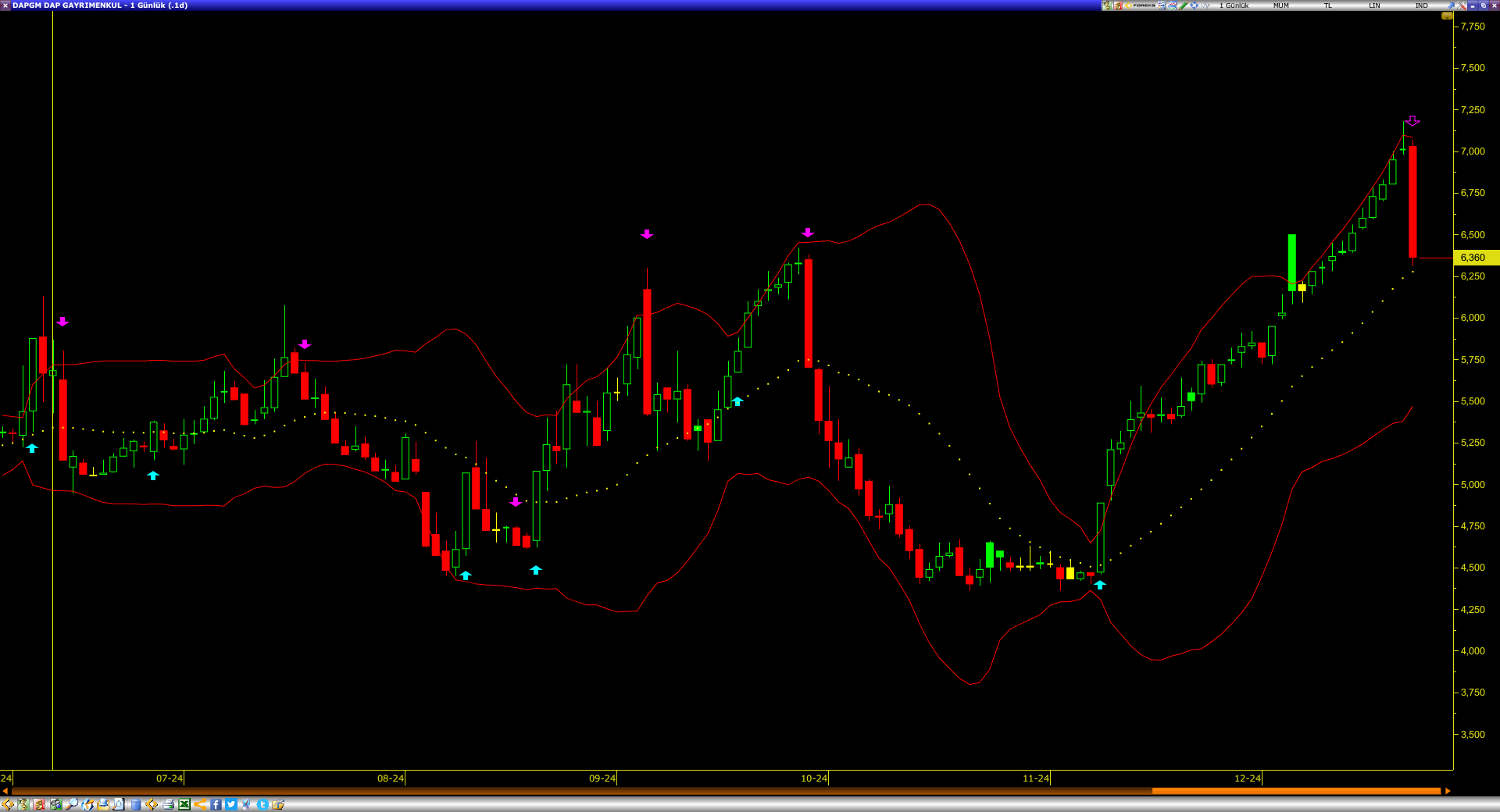
Task: Click the red money icon in bottom toolbar
Action: pyautogui.click(x=39, y=804)
